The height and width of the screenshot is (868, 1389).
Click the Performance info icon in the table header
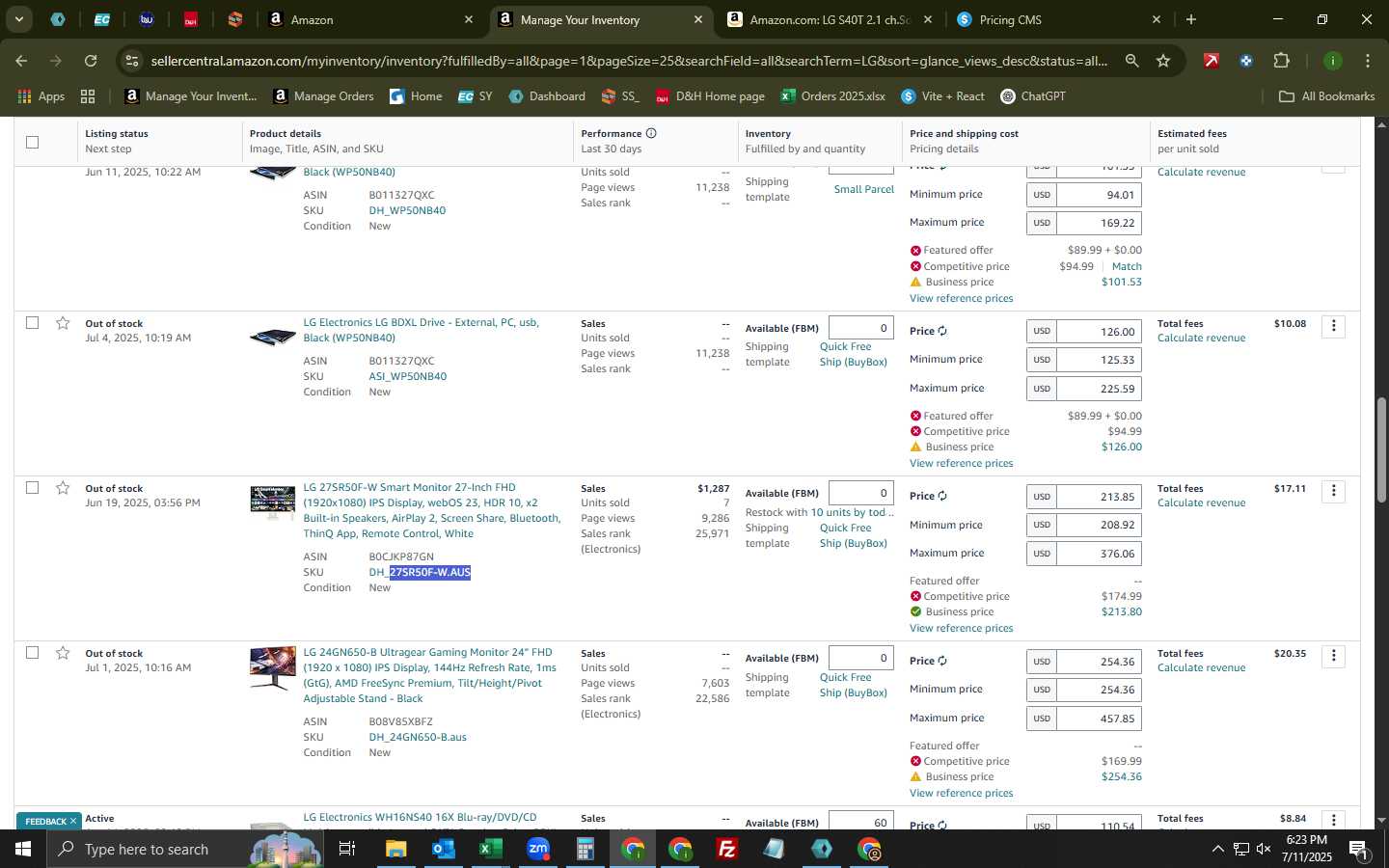pos(651,133)
